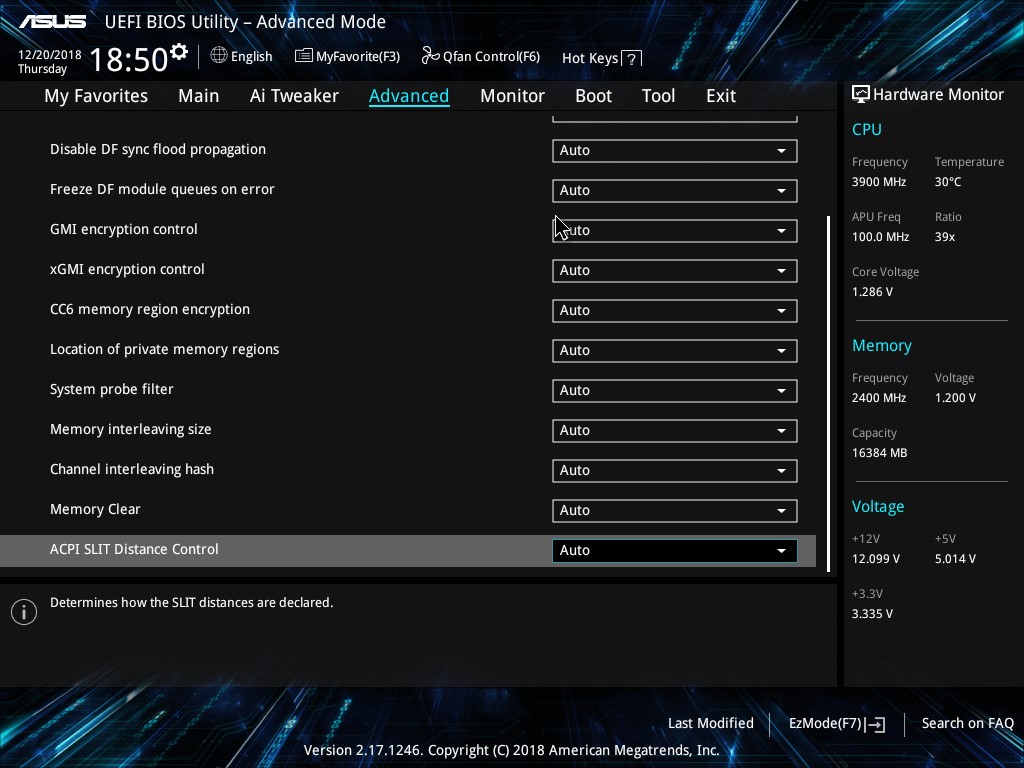Click the SLIT distances help description
Screen dimensions: 1024x768
tap(191, 602)
